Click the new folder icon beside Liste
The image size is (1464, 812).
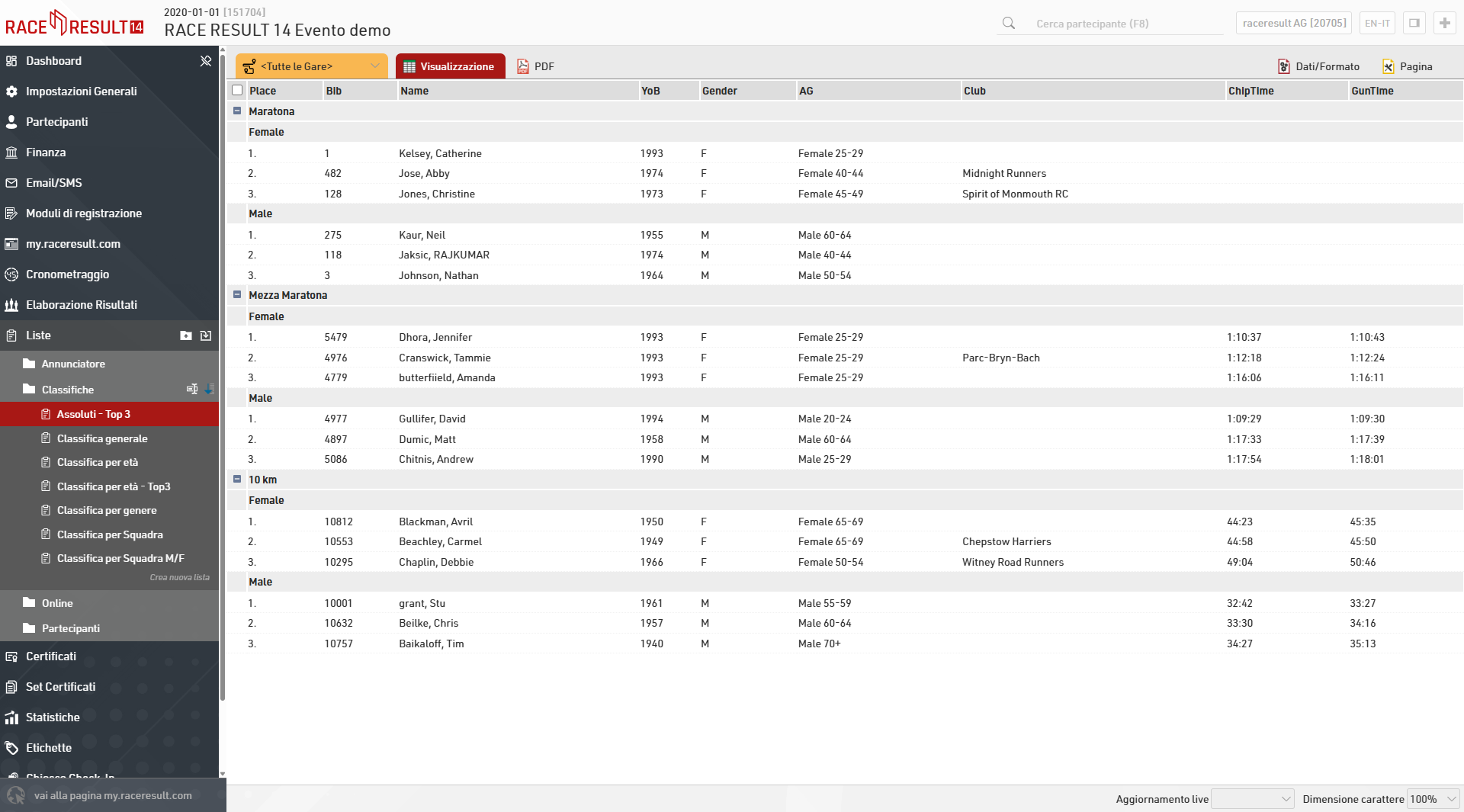(x=185, y=335)
